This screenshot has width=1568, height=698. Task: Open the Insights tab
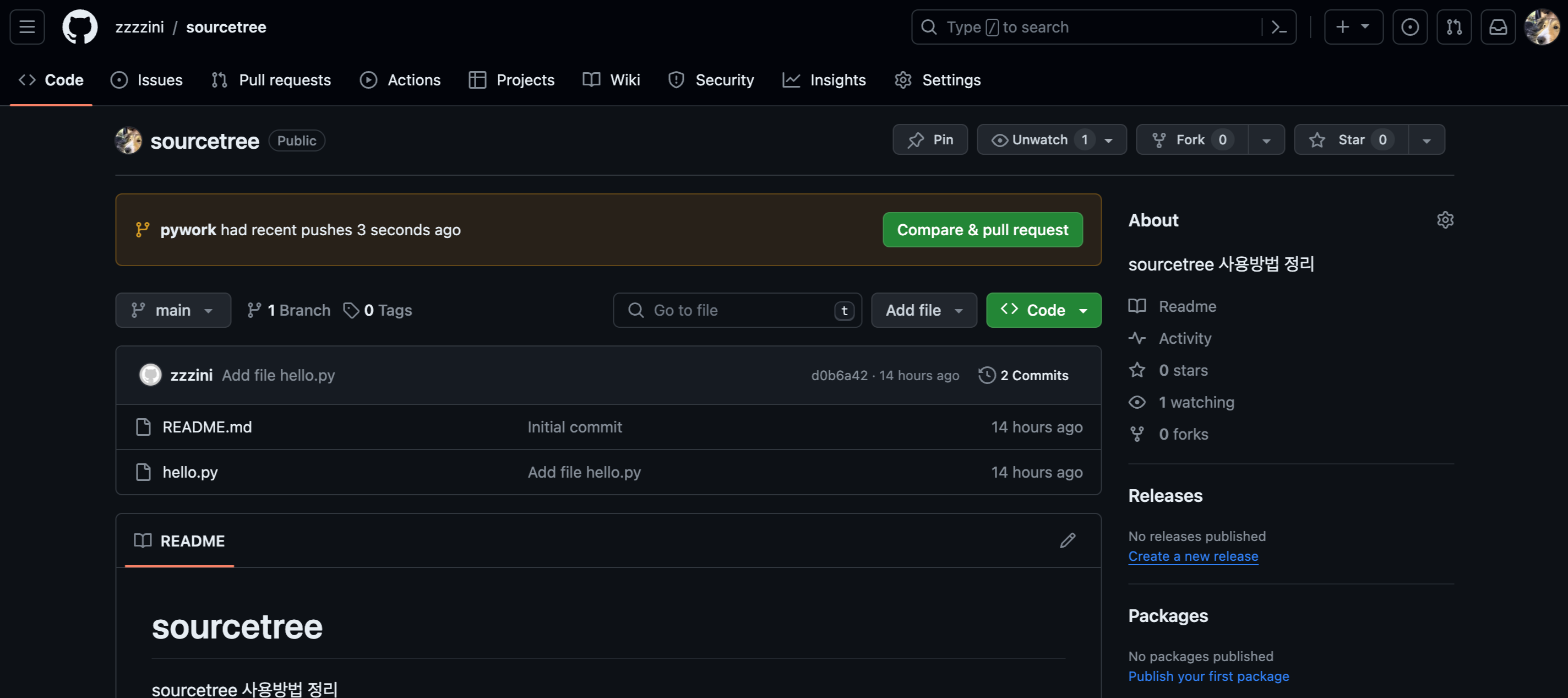tap(824, 80)
